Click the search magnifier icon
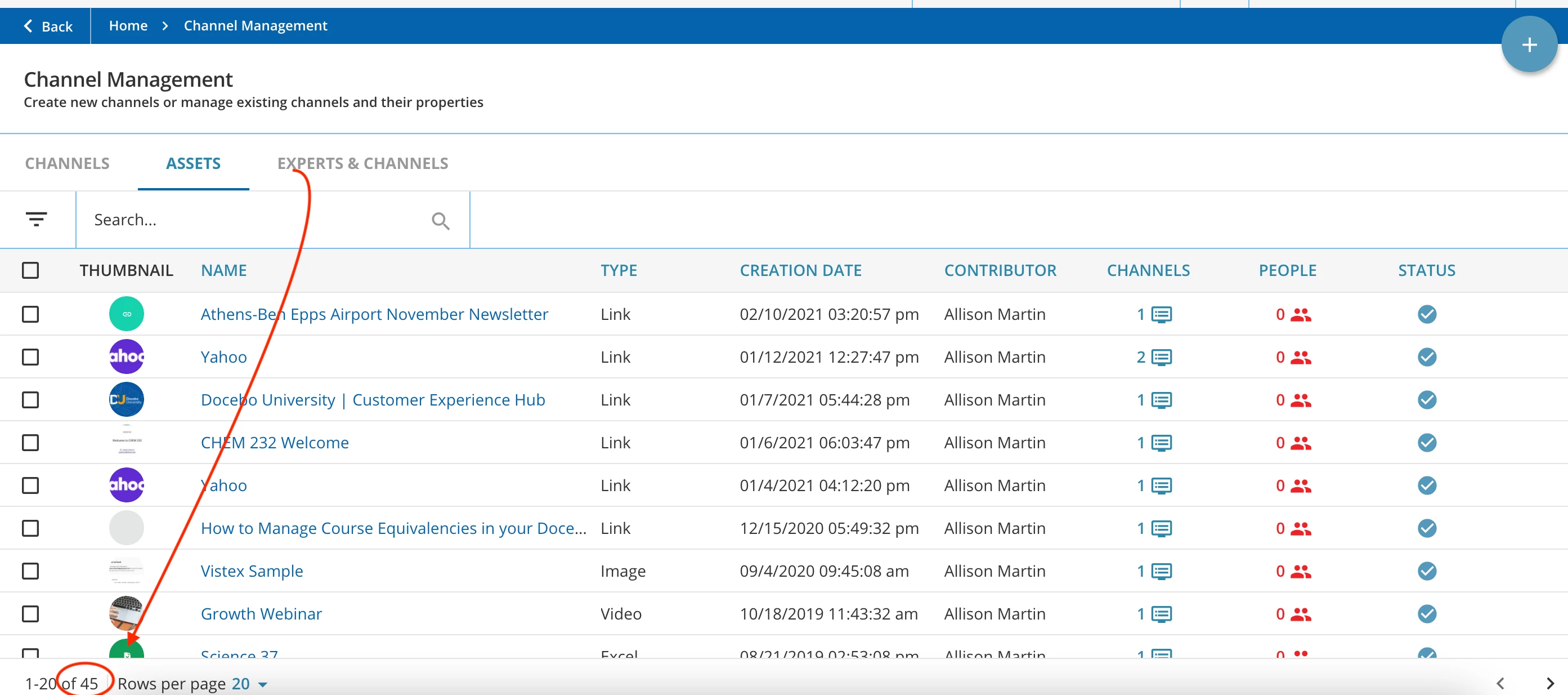 [440, 221]
